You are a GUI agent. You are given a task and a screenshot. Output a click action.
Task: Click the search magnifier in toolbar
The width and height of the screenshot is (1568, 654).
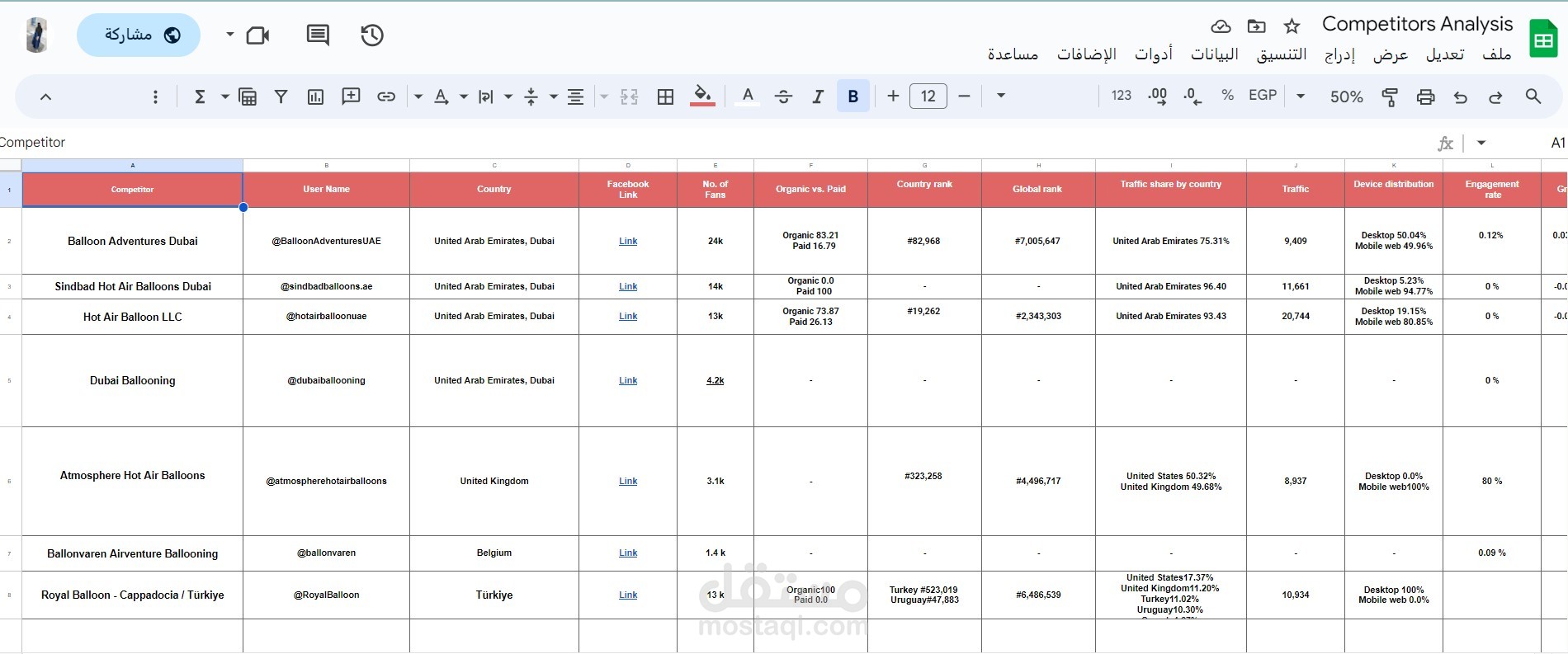(1533, 96)
